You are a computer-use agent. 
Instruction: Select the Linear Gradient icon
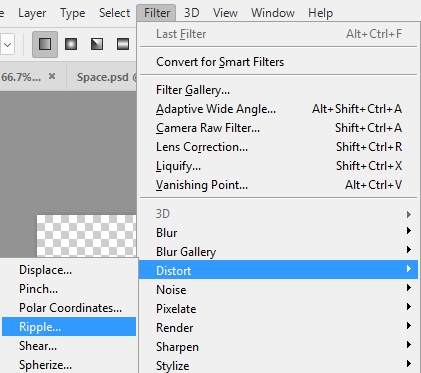coord(45,44)
